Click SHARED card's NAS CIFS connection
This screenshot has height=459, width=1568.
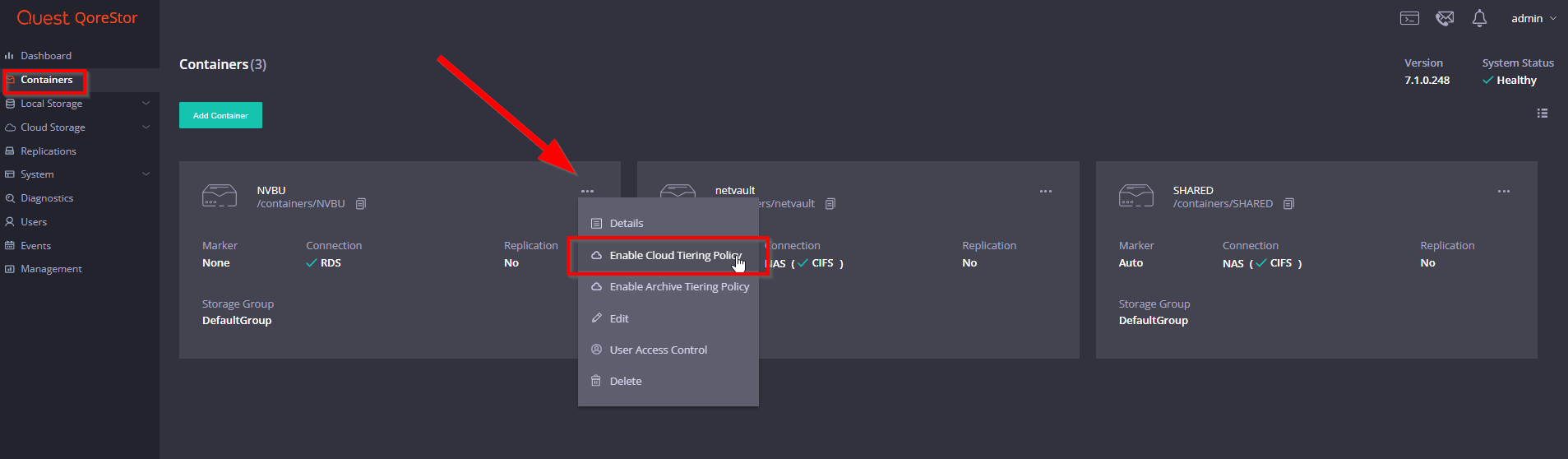pos(1262,263)
